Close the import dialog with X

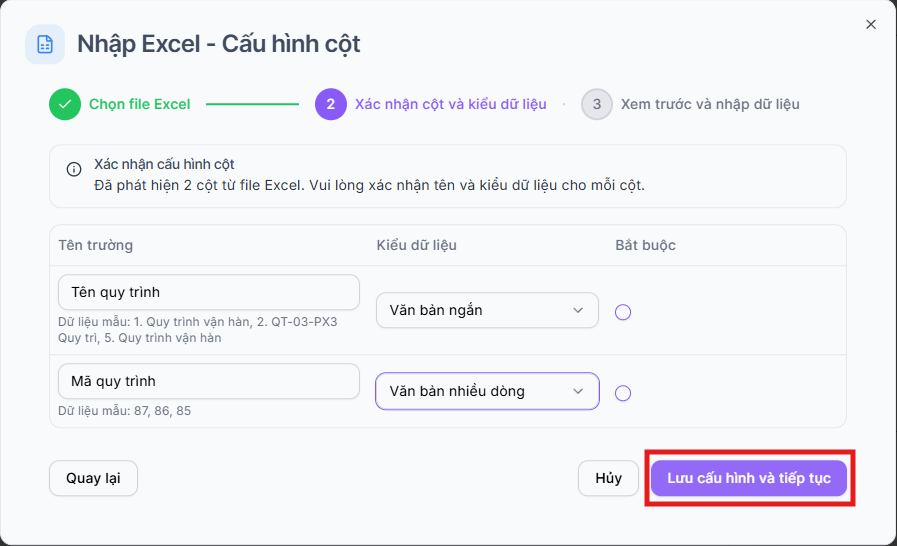click(x=871, y=25)
